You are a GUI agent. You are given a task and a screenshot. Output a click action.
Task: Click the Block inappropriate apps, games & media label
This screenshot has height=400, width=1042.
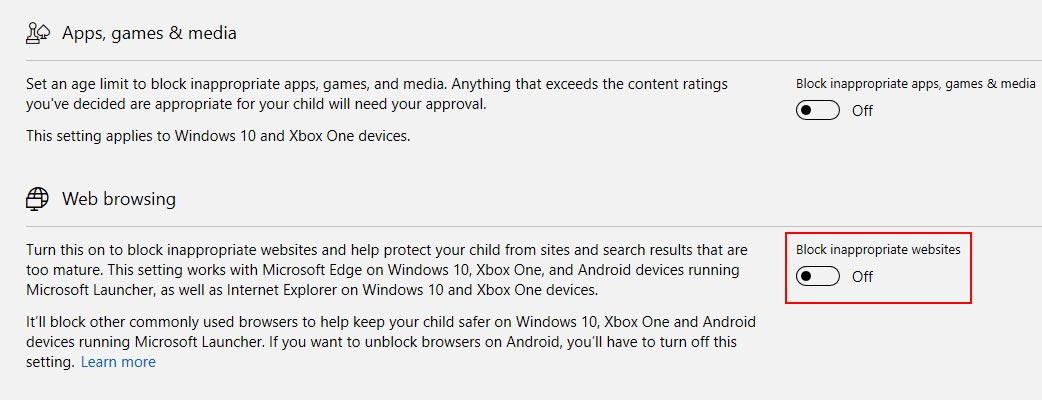pos(916,84)
